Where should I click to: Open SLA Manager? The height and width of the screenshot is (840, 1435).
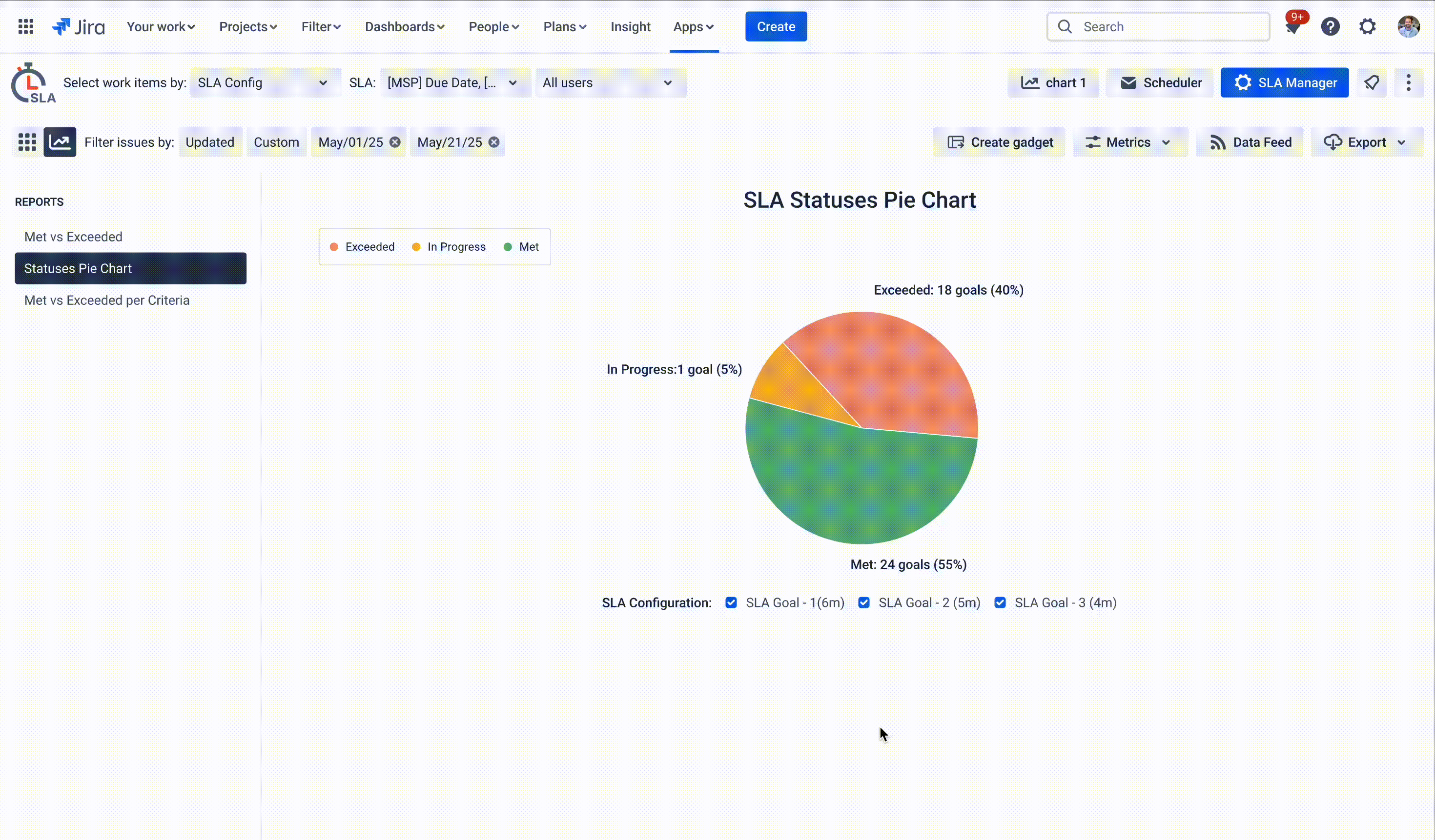tap(1285, 82)
